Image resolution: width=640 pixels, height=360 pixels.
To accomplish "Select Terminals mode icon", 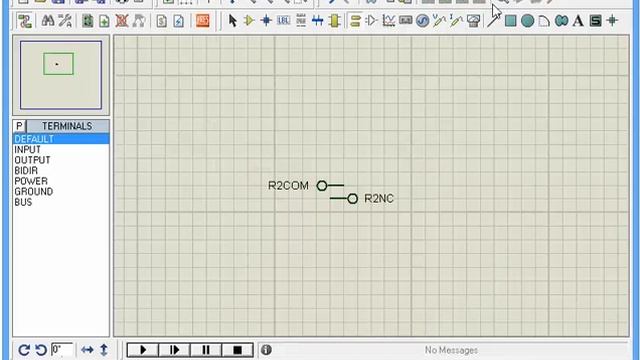I will (356, 20).
